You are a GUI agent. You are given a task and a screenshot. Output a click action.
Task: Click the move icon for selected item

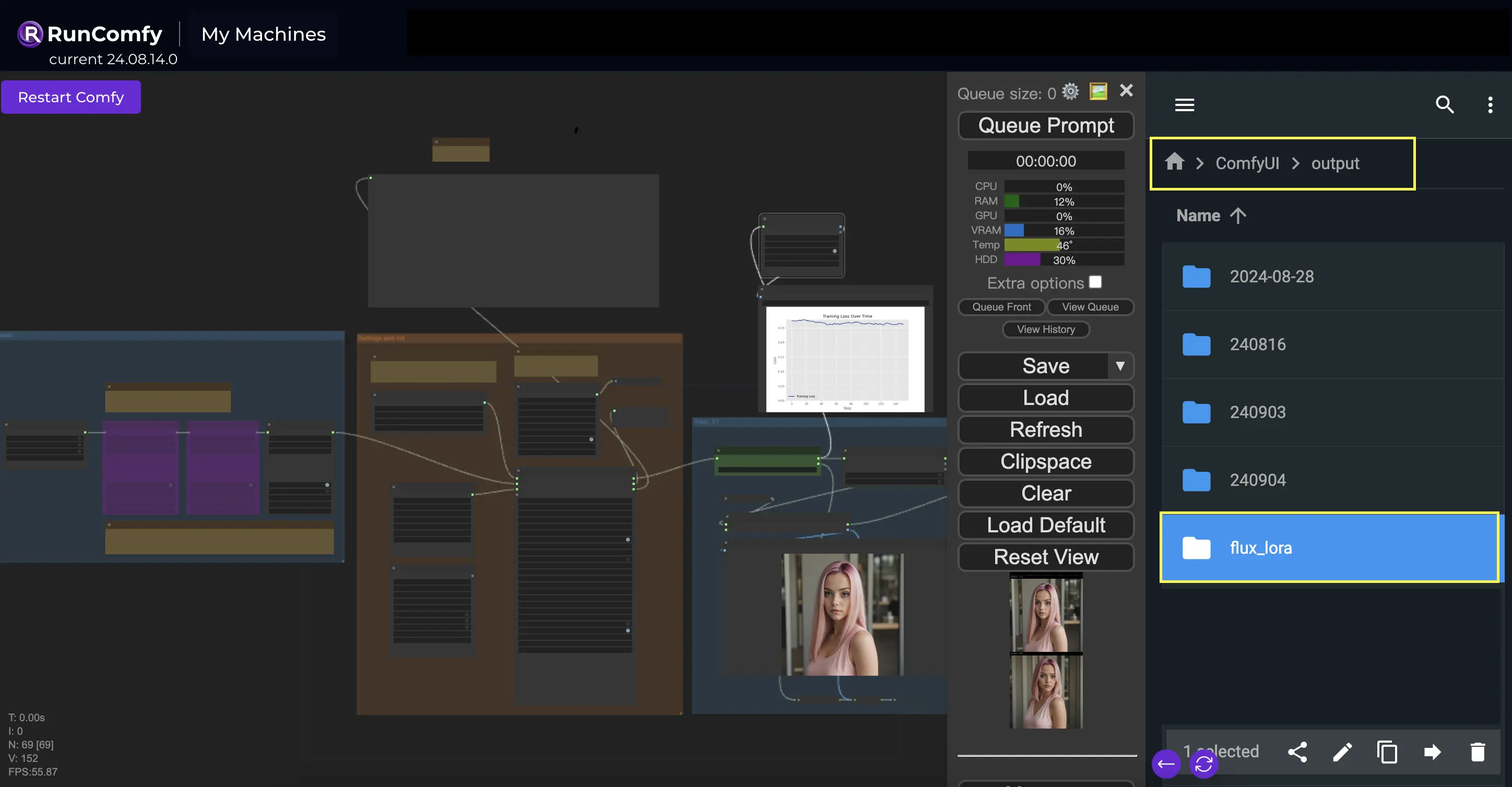[x=1432, y=752]
